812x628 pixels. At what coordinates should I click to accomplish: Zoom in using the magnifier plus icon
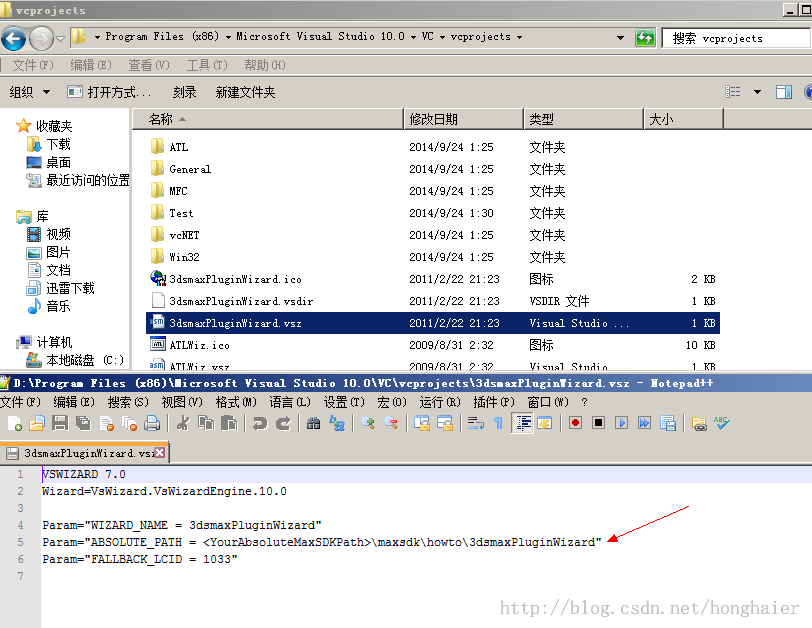tap(368, 423)
